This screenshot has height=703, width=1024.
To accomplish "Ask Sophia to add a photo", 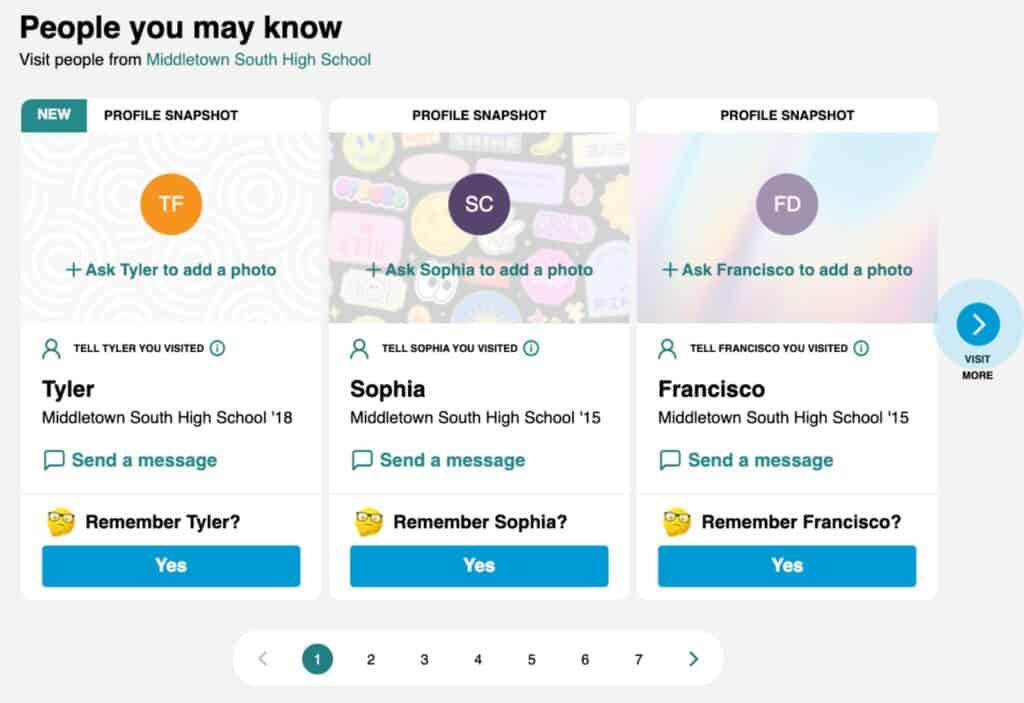I will click(x=479, y=270).
